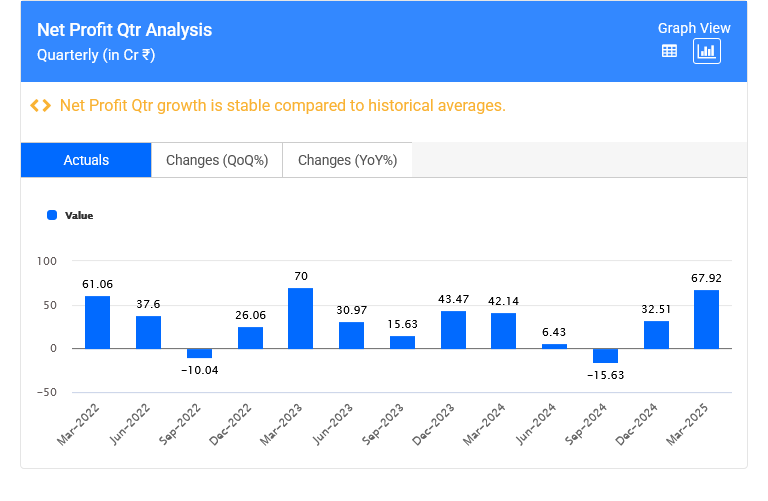Click the Dec-2023 bar showing 43.47
The image size is (768, 501).
pyautogui.click(x=453, y=330)
